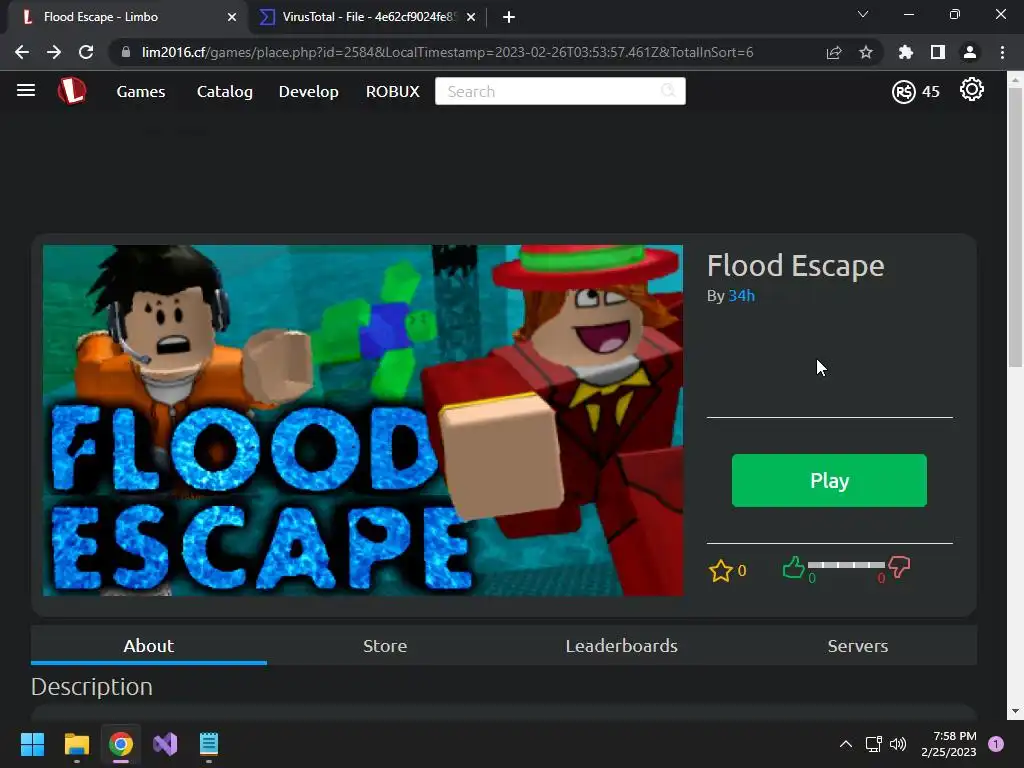The width and height of the screenshot is (1024, 768).
Task: Open a new browser tab
Action: click(509, 17)
